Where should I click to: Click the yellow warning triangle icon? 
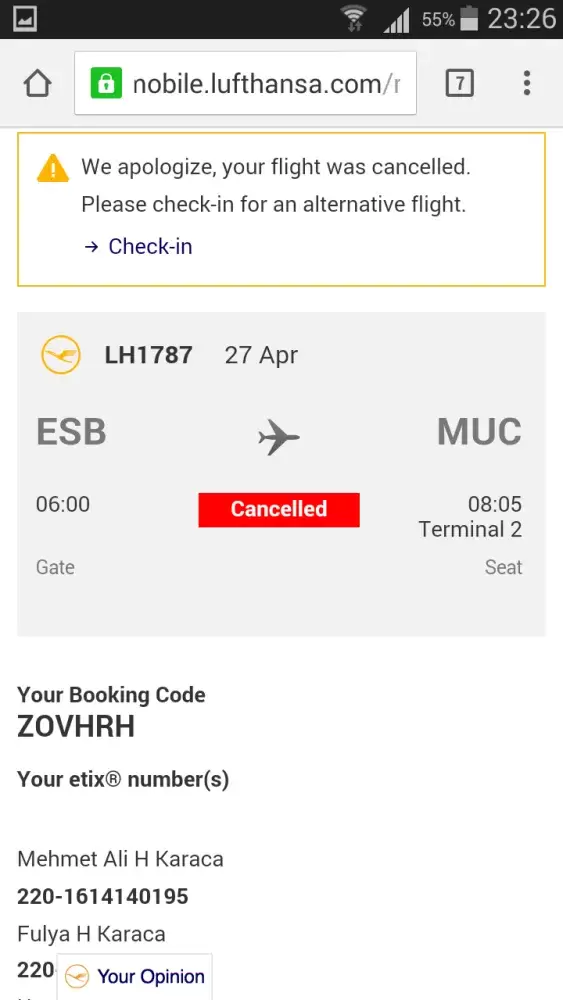pyautogui.click(x=53, y=168)
